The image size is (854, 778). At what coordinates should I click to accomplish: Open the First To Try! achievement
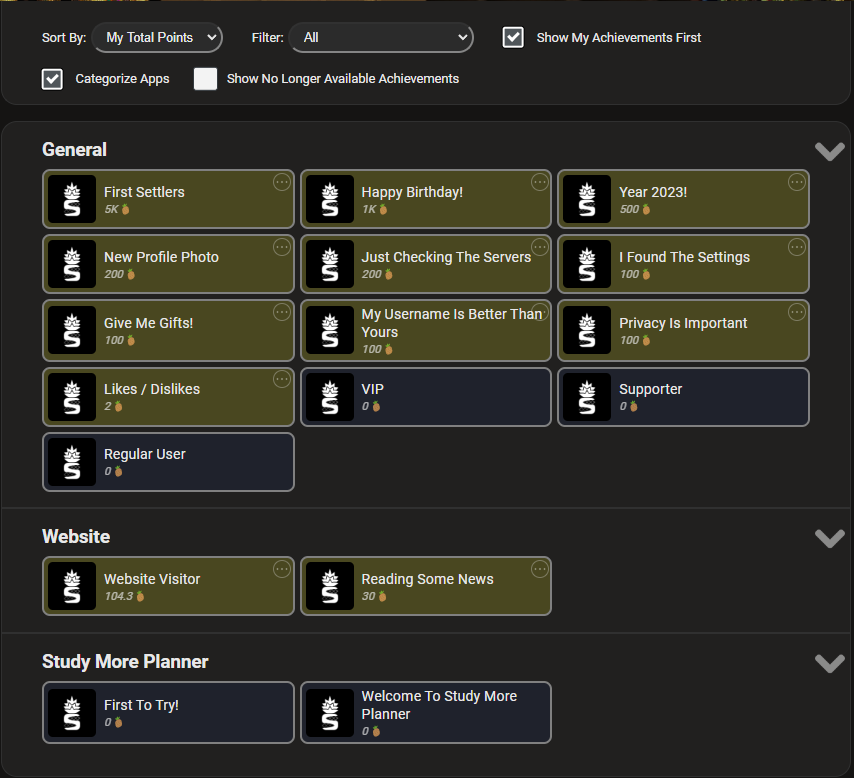(169, 712)
